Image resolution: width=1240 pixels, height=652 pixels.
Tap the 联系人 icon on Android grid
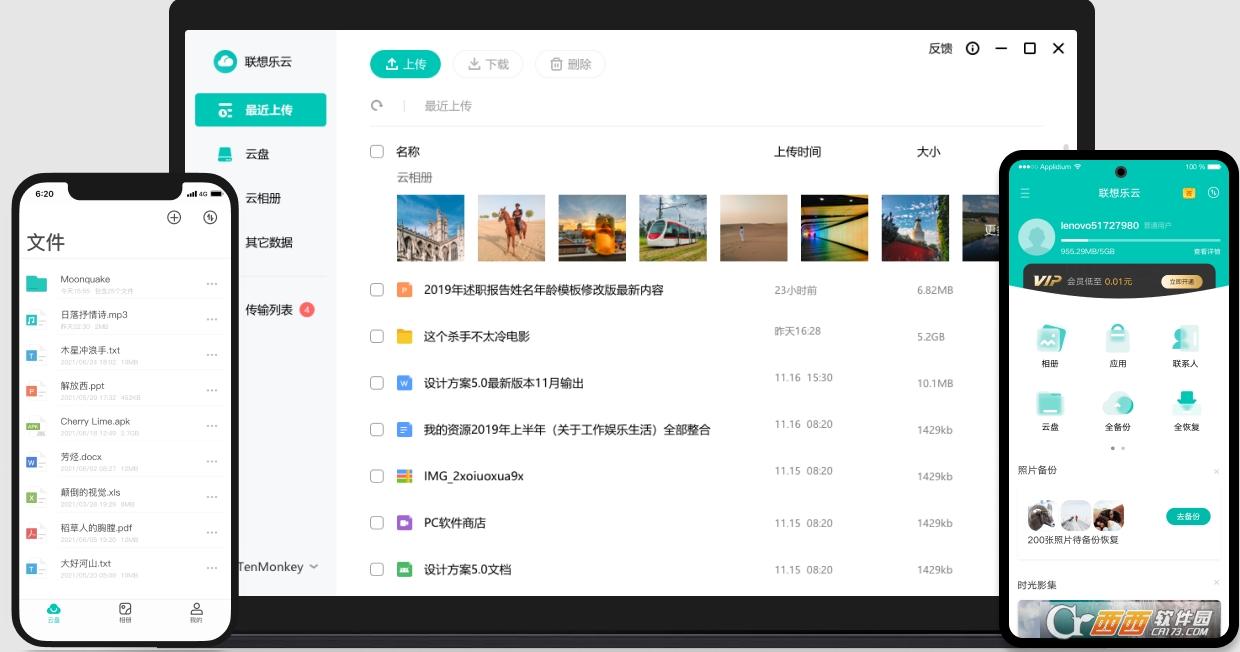1186,338
